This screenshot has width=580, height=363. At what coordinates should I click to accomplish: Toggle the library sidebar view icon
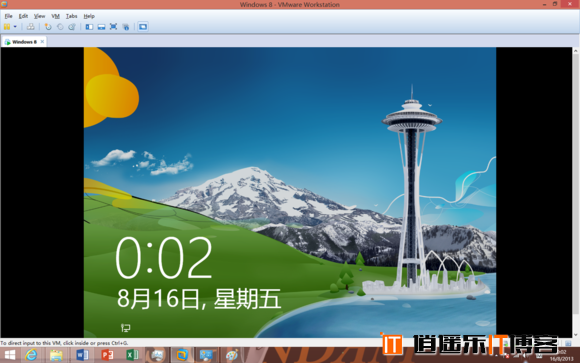(89, 27)
